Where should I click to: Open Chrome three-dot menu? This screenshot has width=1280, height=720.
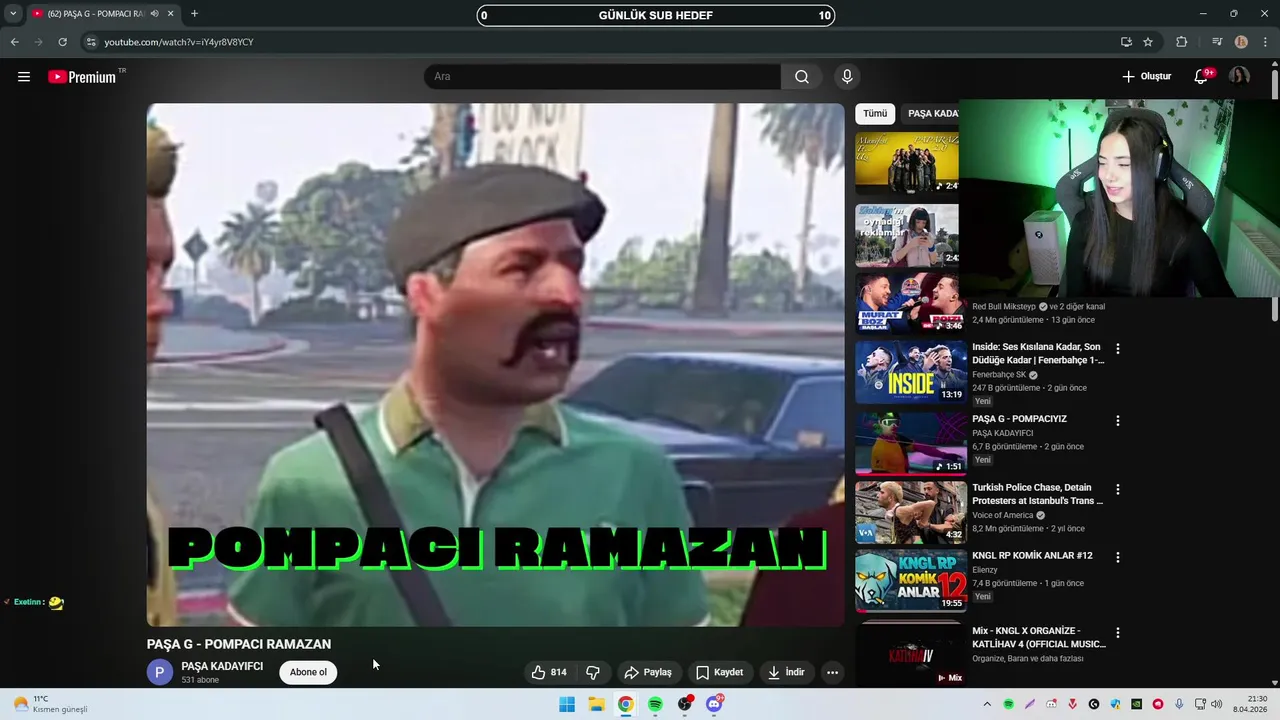coord(1264,42)
